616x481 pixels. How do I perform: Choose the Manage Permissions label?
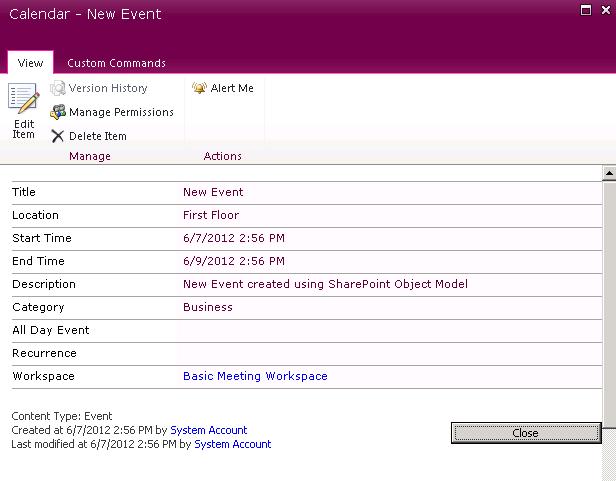121,112
